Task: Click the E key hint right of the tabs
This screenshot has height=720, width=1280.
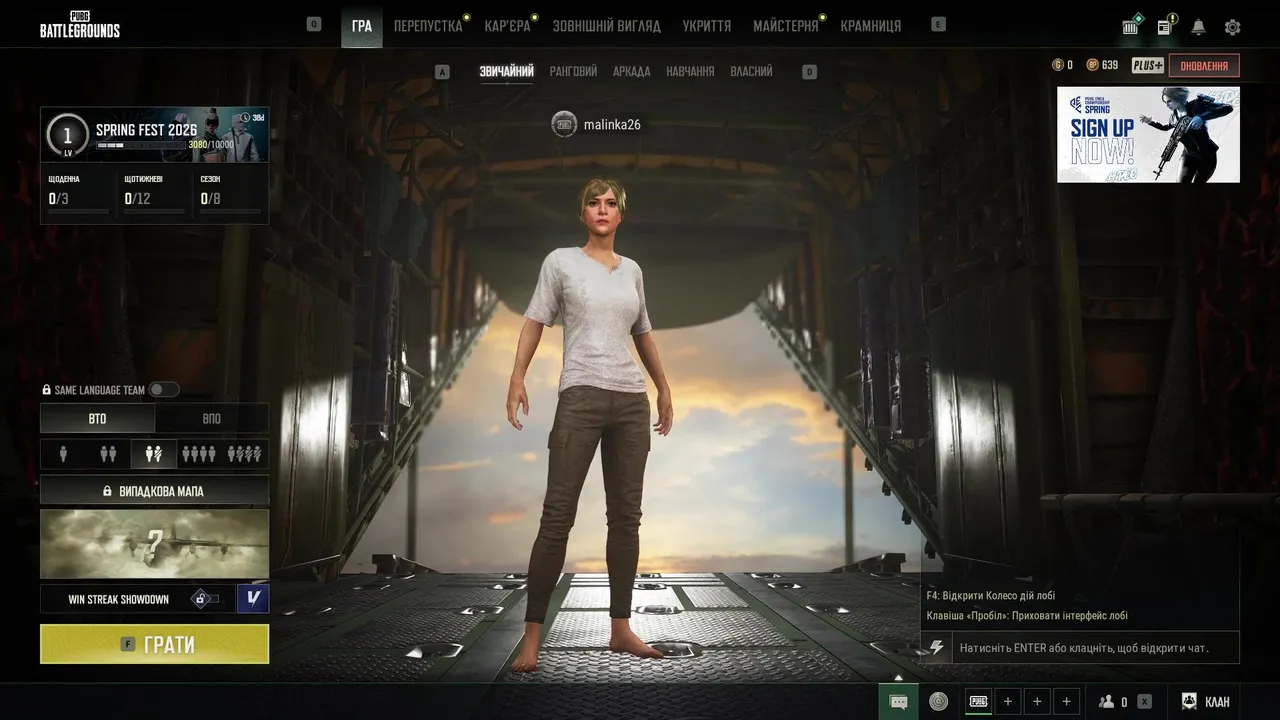Action: [938, 24]
